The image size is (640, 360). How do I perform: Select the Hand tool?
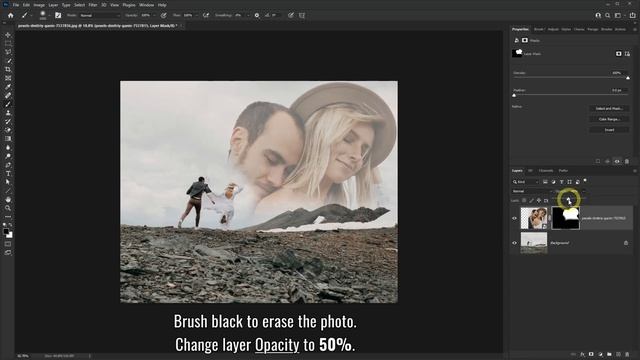(8, 200)
